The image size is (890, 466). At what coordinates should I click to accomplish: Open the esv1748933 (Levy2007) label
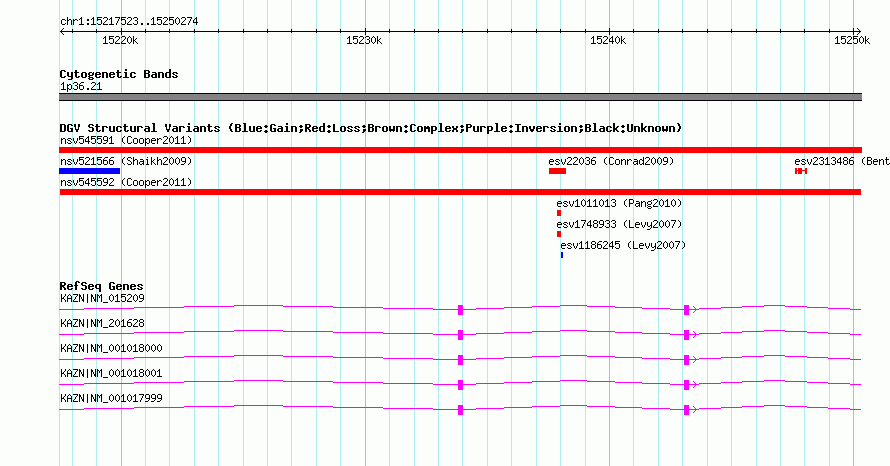pyautogui.click(x=619, y=224)
